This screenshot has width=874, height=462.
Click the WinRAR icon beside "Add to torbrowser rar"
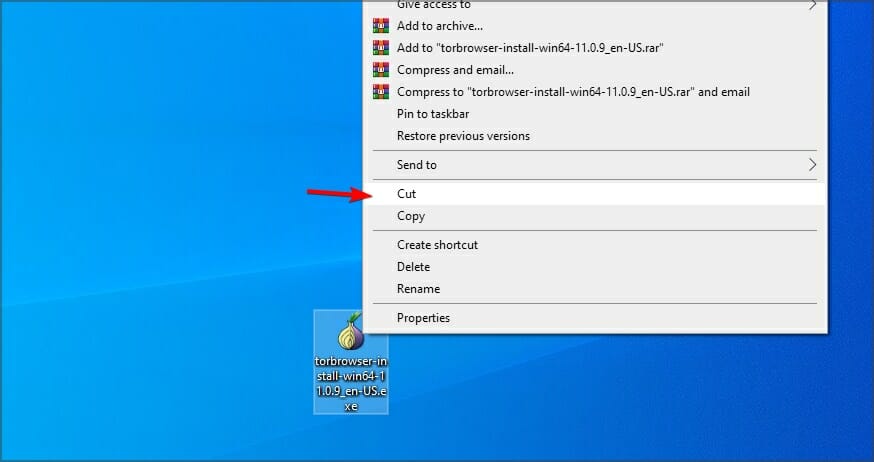[x=381, y=48]
